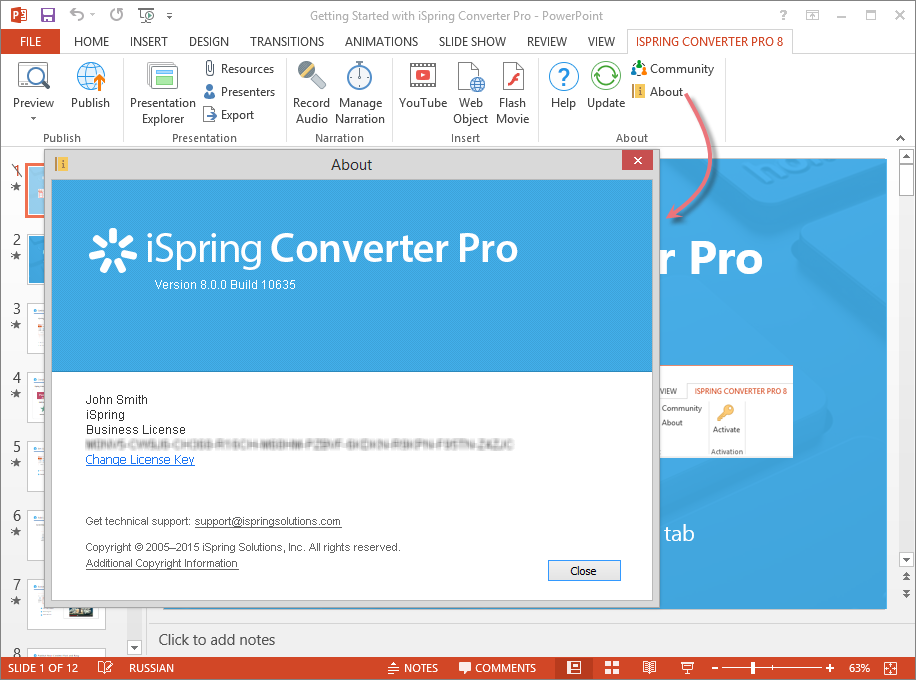Click the Change License Key link
Screen dimensions: 916x680
click(x=140, y=460)
